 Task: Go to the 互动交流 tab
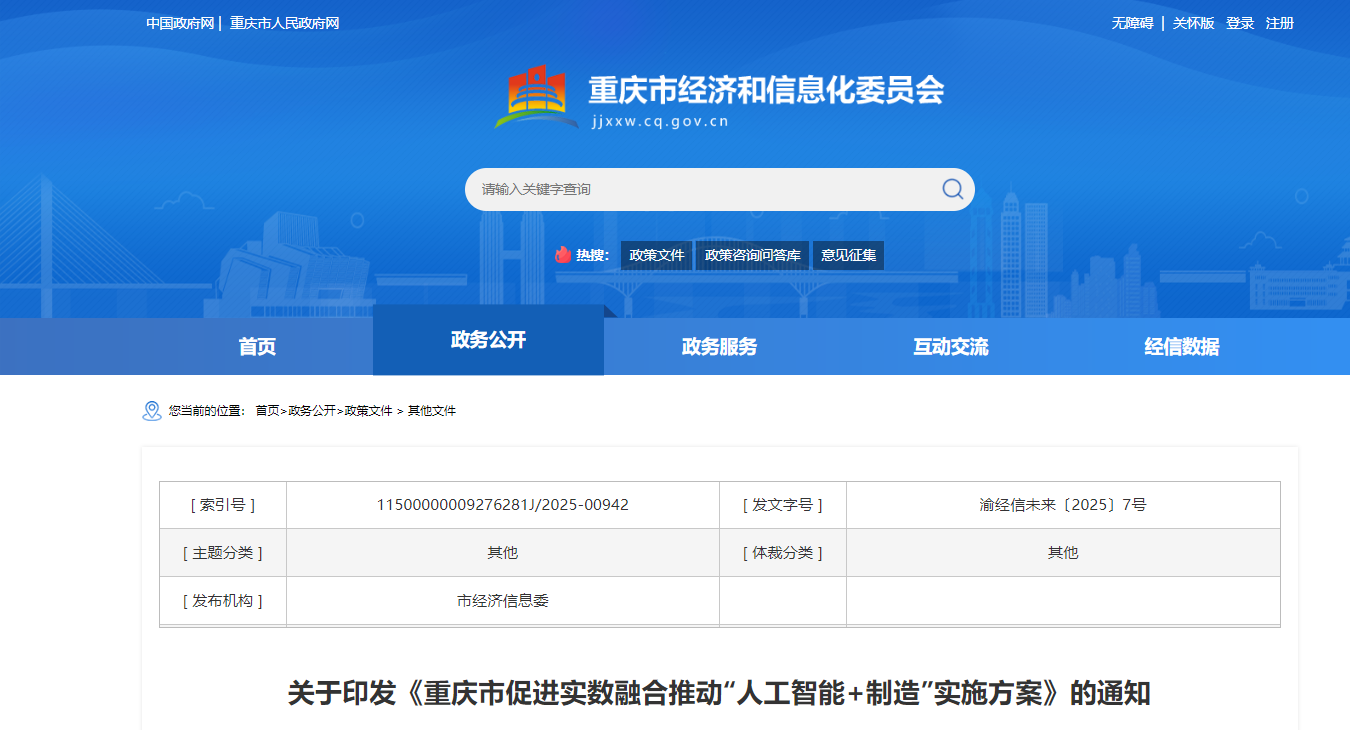coord(950,347)
